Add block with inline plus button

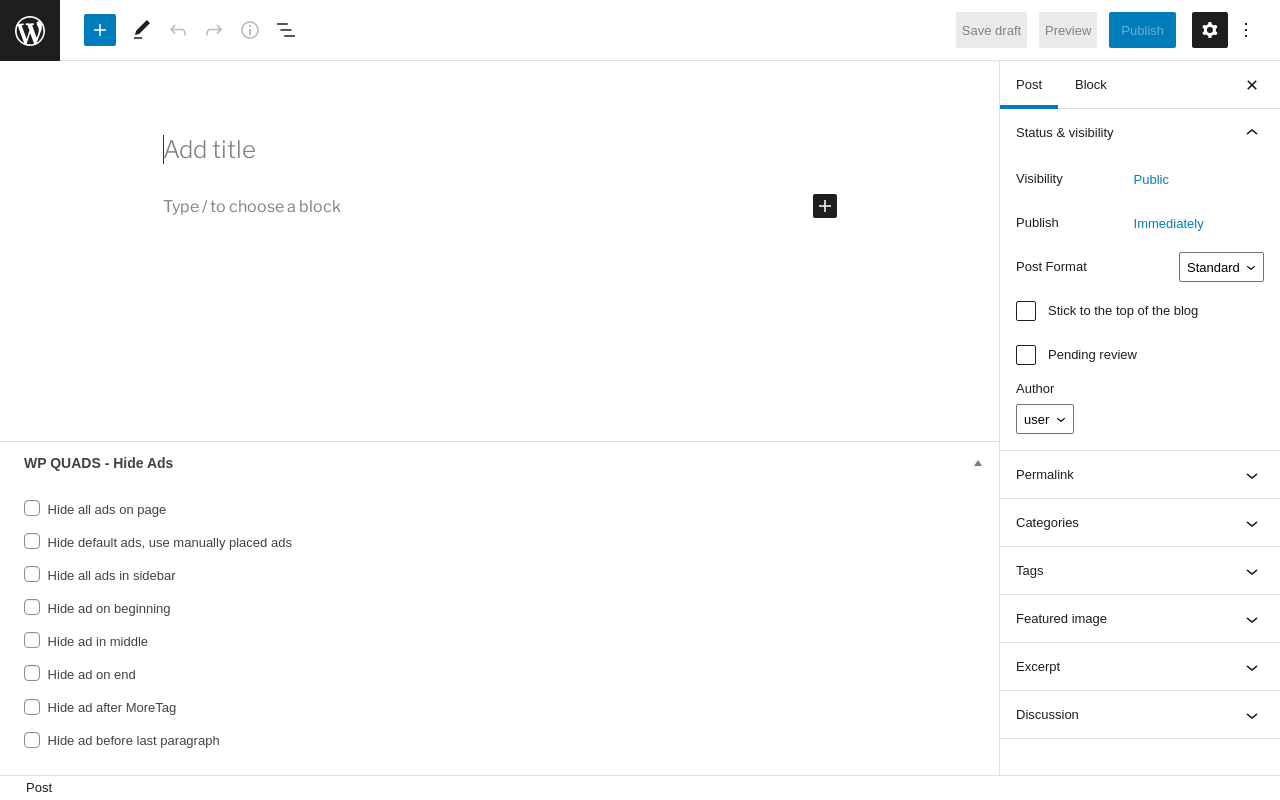click(x=825, y=206)
